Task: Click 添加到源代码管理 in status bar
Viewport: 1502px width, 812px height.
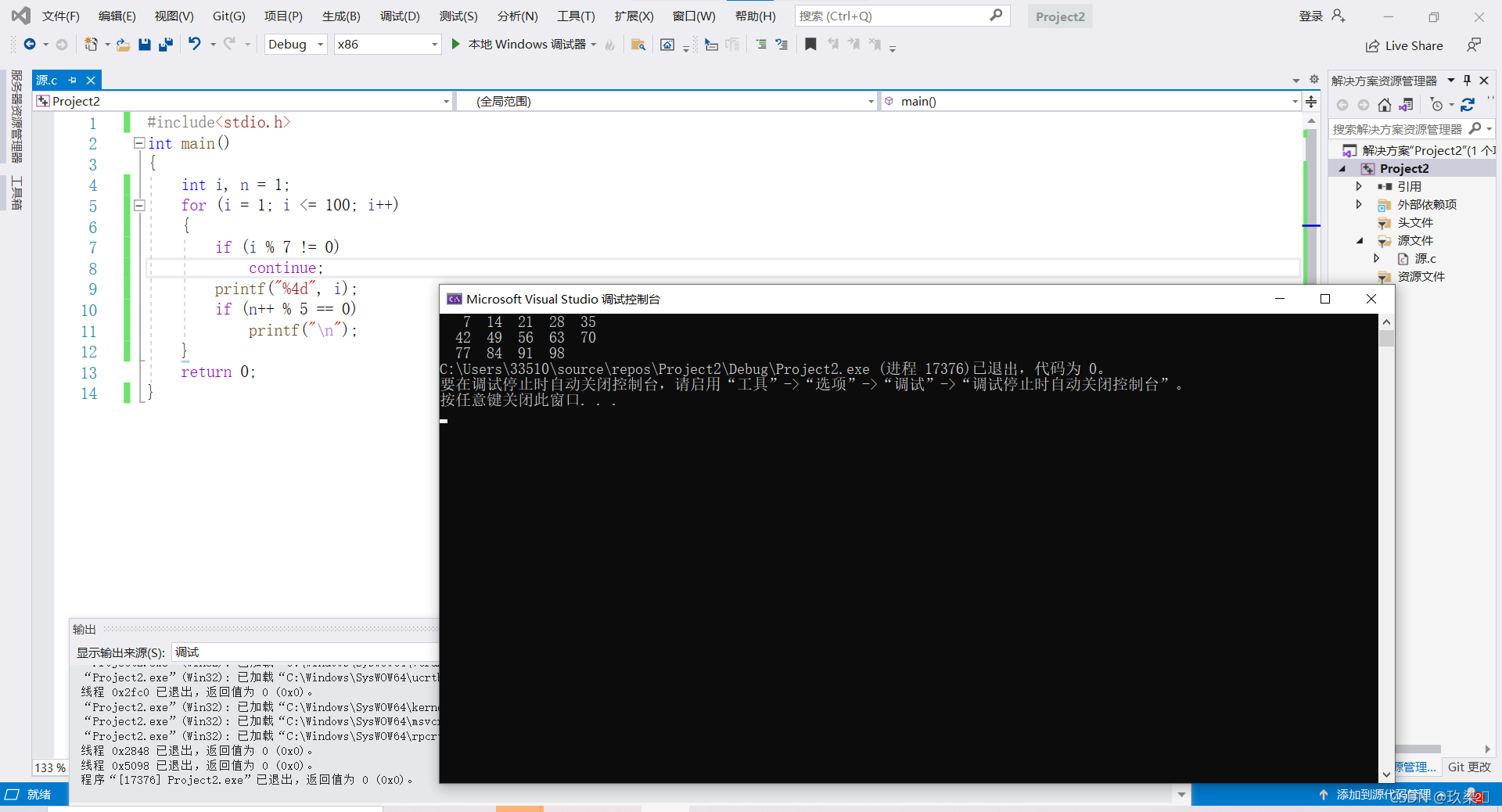Action: 1383,795
